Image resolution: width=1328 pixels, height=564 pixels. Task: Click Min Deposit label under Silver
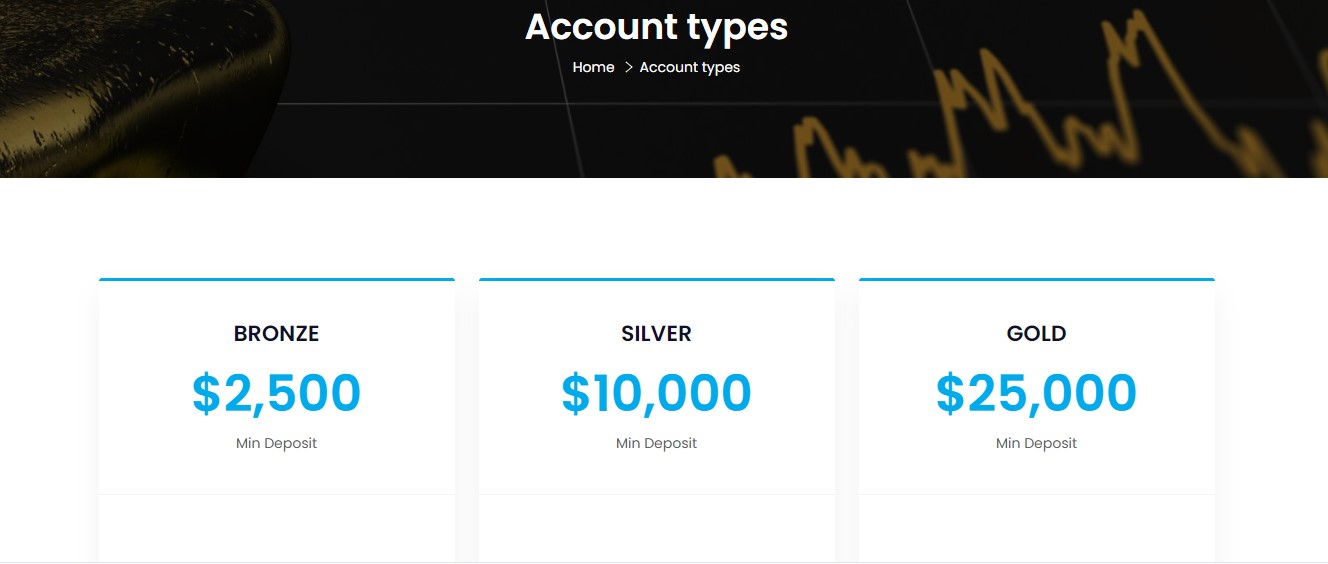656,443
